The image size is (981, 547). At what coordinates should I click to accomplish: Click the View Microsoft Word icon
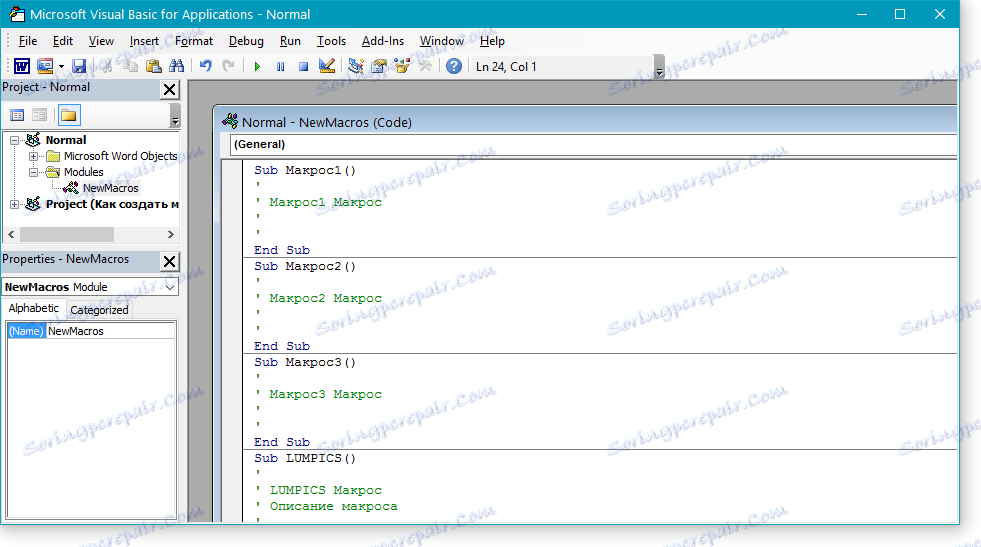[x=20, y=67]
